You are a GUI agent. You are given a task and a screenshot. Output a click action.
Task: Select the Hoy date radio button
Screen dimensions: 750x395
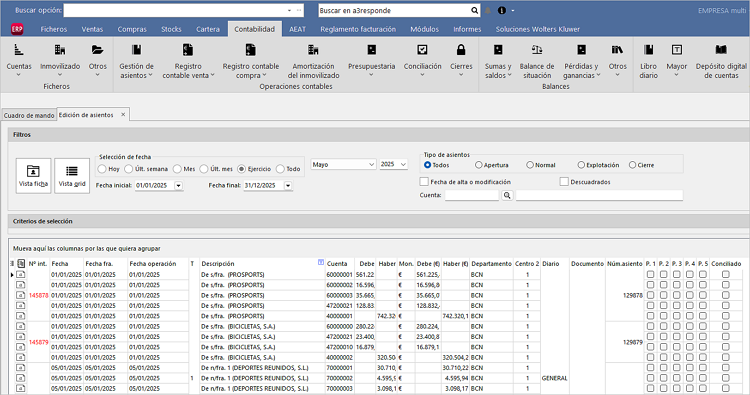tap(102, 169)
